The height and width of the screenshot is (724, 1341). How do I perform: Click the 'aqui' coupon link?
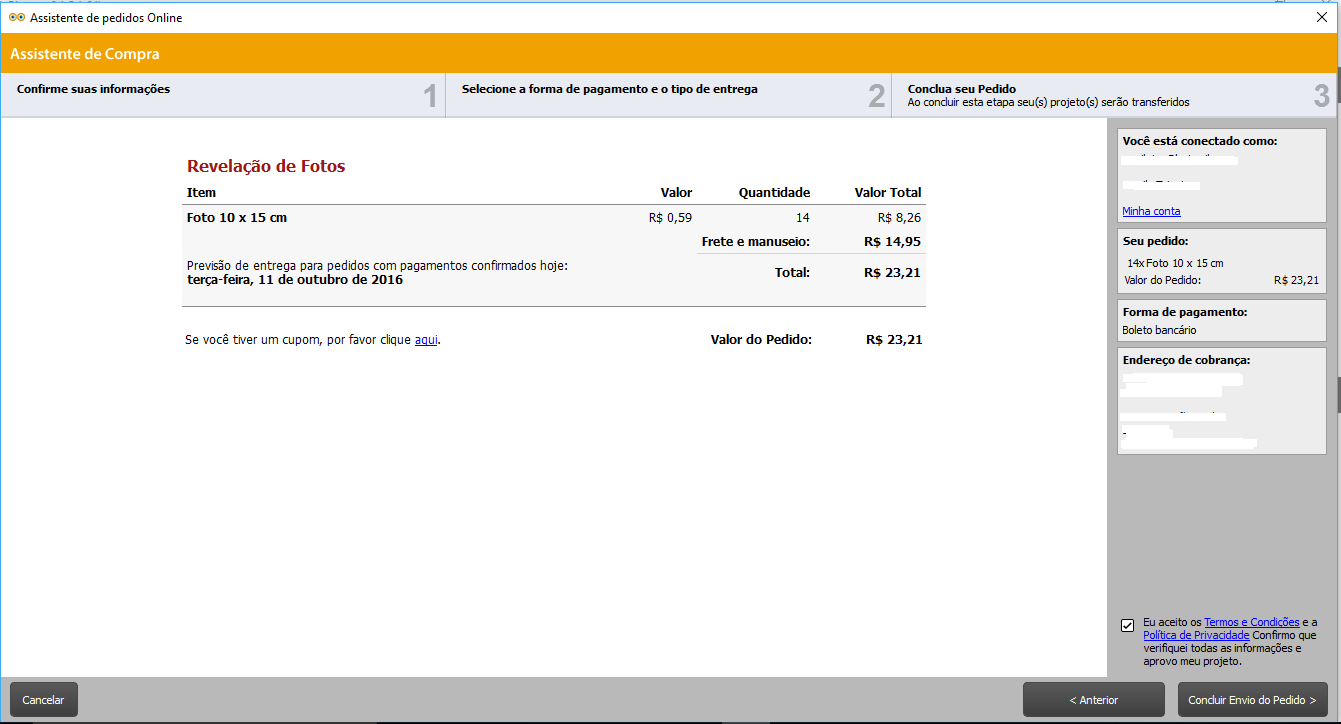[x=426, y=340]
